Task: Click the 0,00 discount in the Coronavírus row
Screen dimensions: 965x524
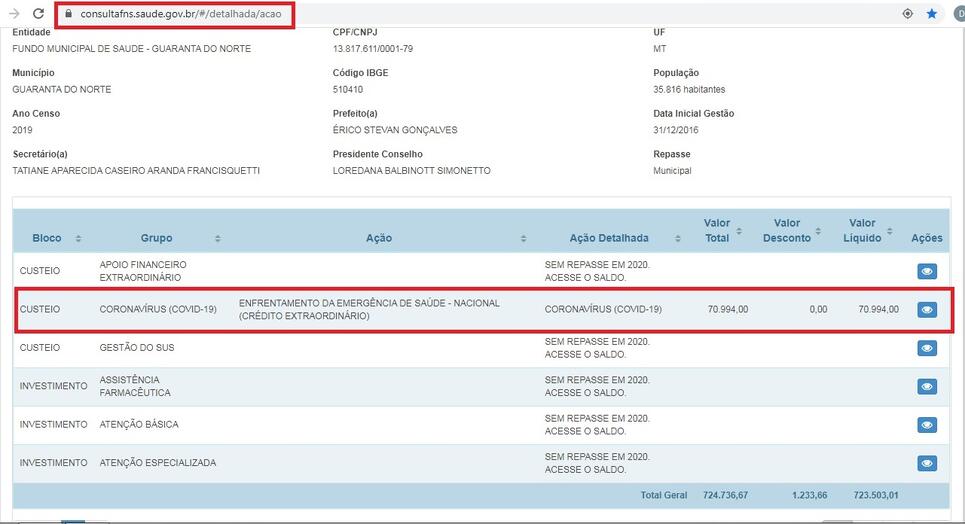Action: point(818,309)
